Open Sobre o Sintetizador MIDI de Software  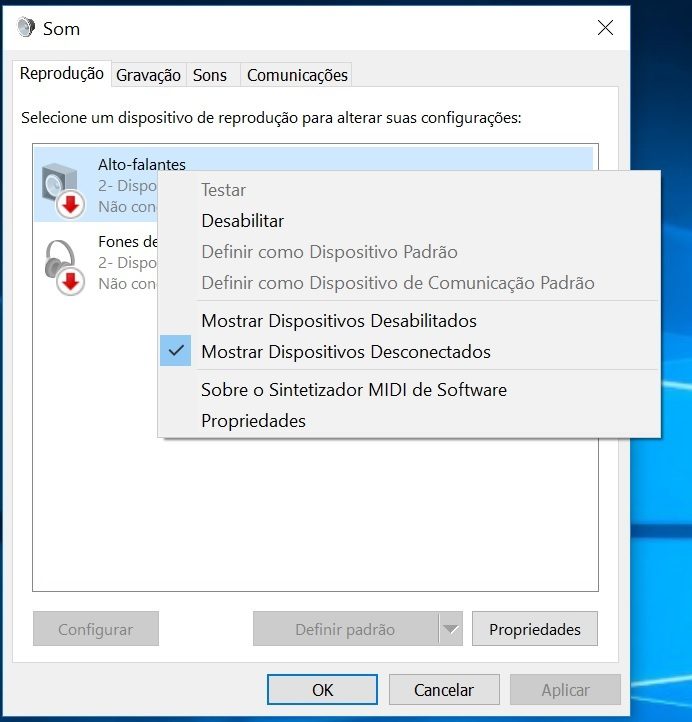[x=409, y=390]
